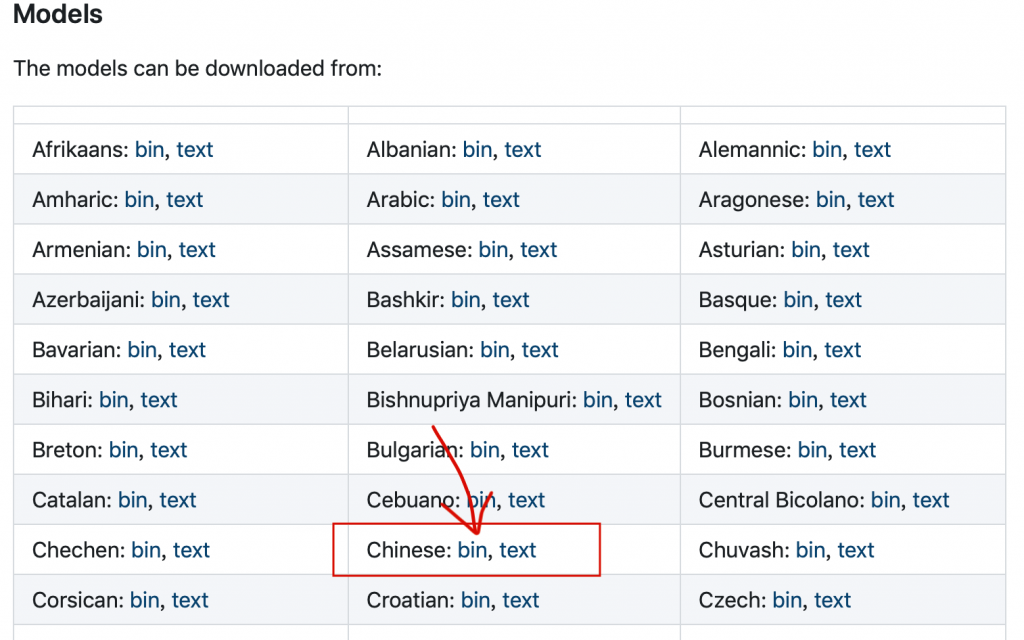The width and height of the screenshot is (1024, 640).
Task: Click the Albanian text link
Action: click(x=523, y=150)
